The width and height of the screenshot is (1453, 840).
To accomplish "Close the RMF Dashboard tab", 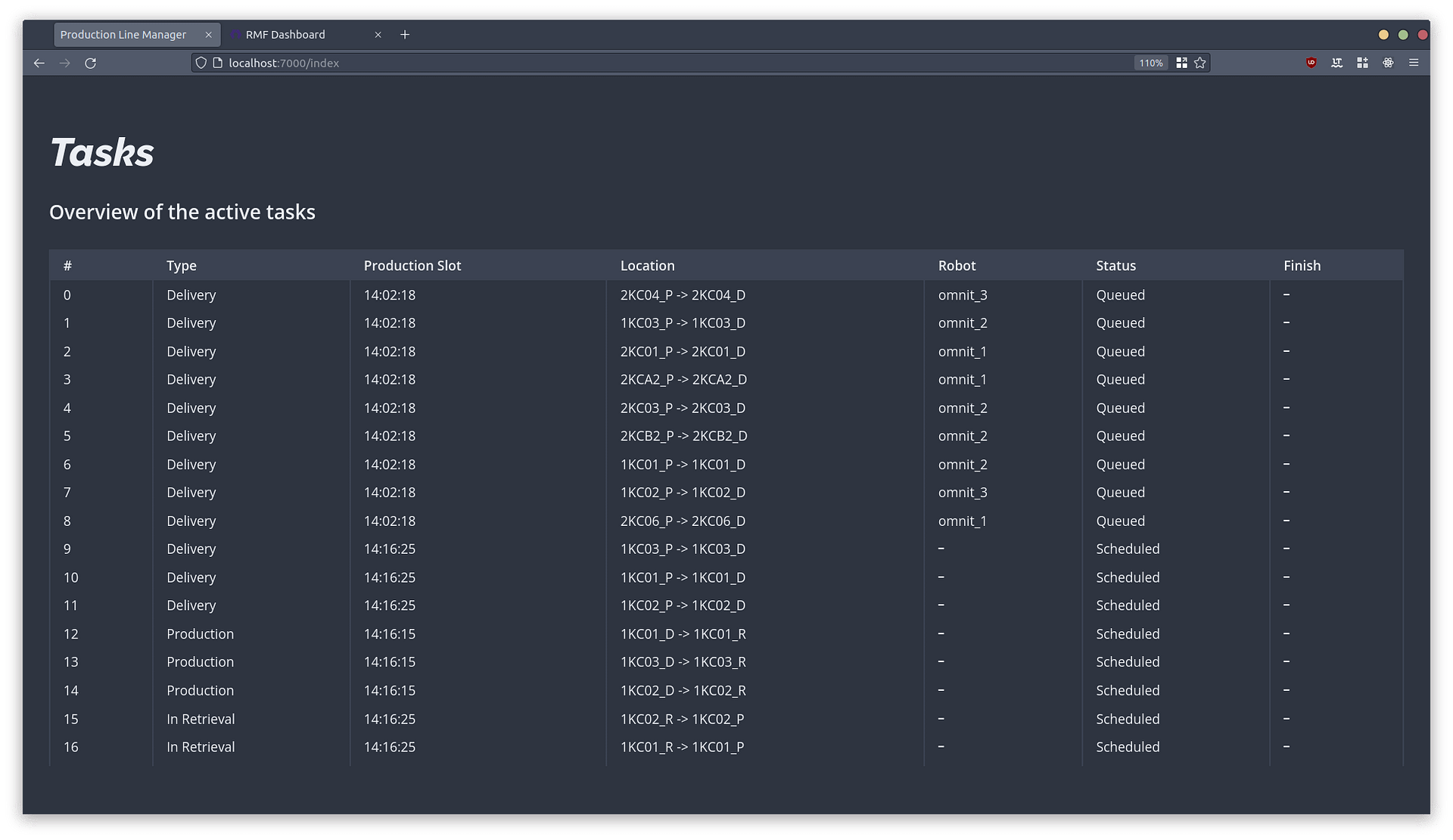I will 378,35.
